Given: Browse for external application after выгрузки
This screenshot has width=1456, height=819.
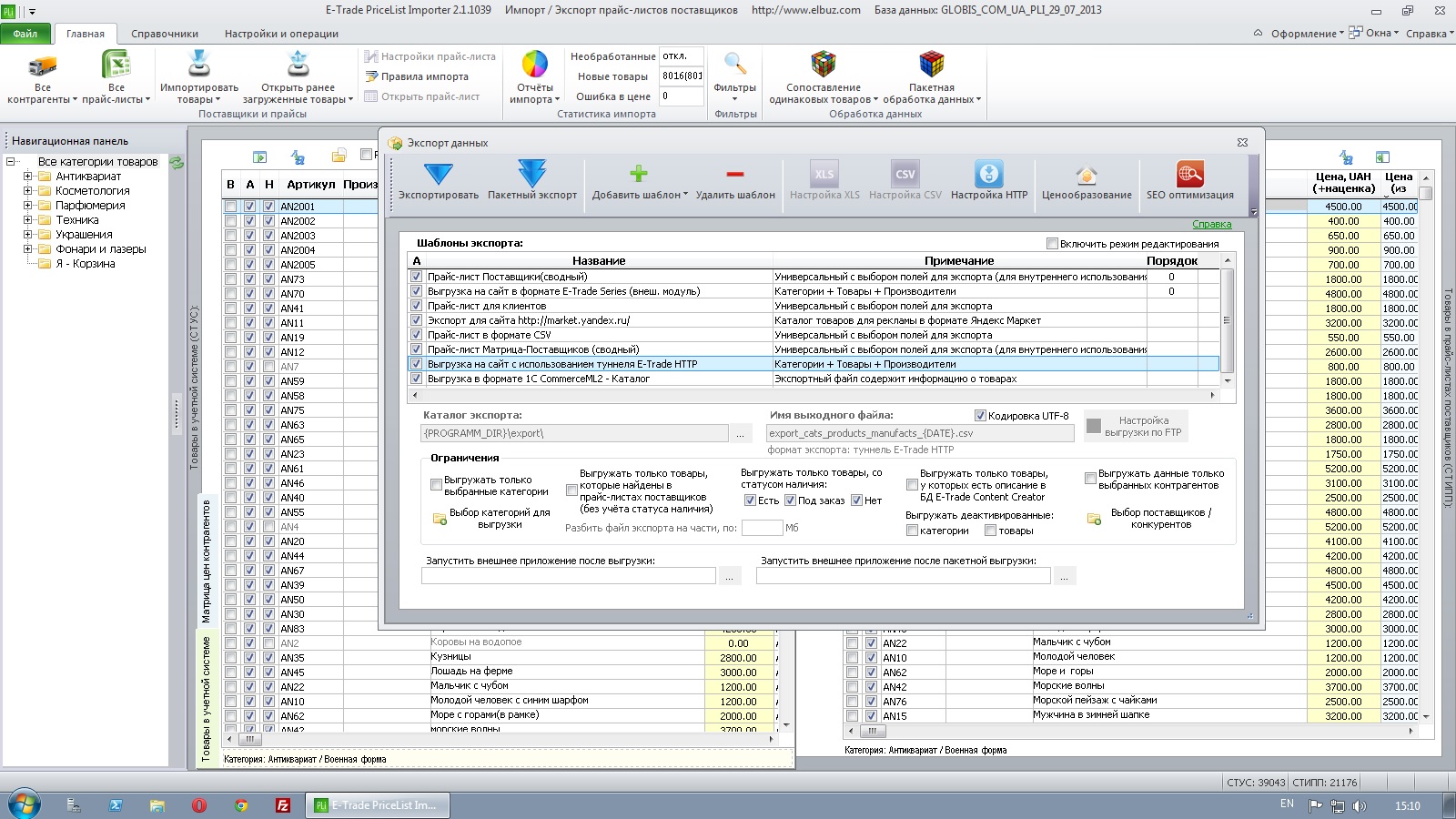Looking at the screenshot, I should 730,576.
